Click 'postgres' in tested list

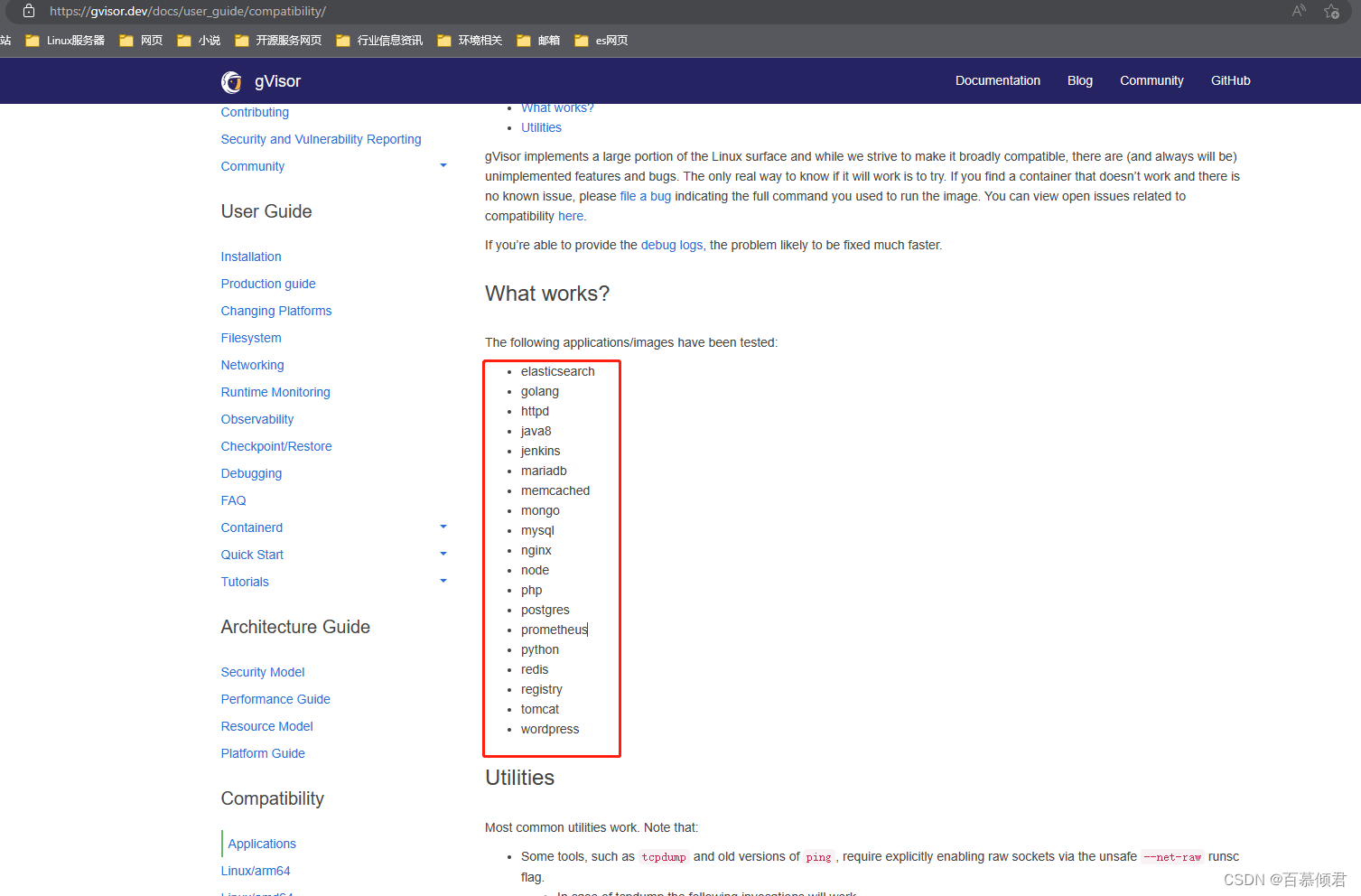pos(545,610)
